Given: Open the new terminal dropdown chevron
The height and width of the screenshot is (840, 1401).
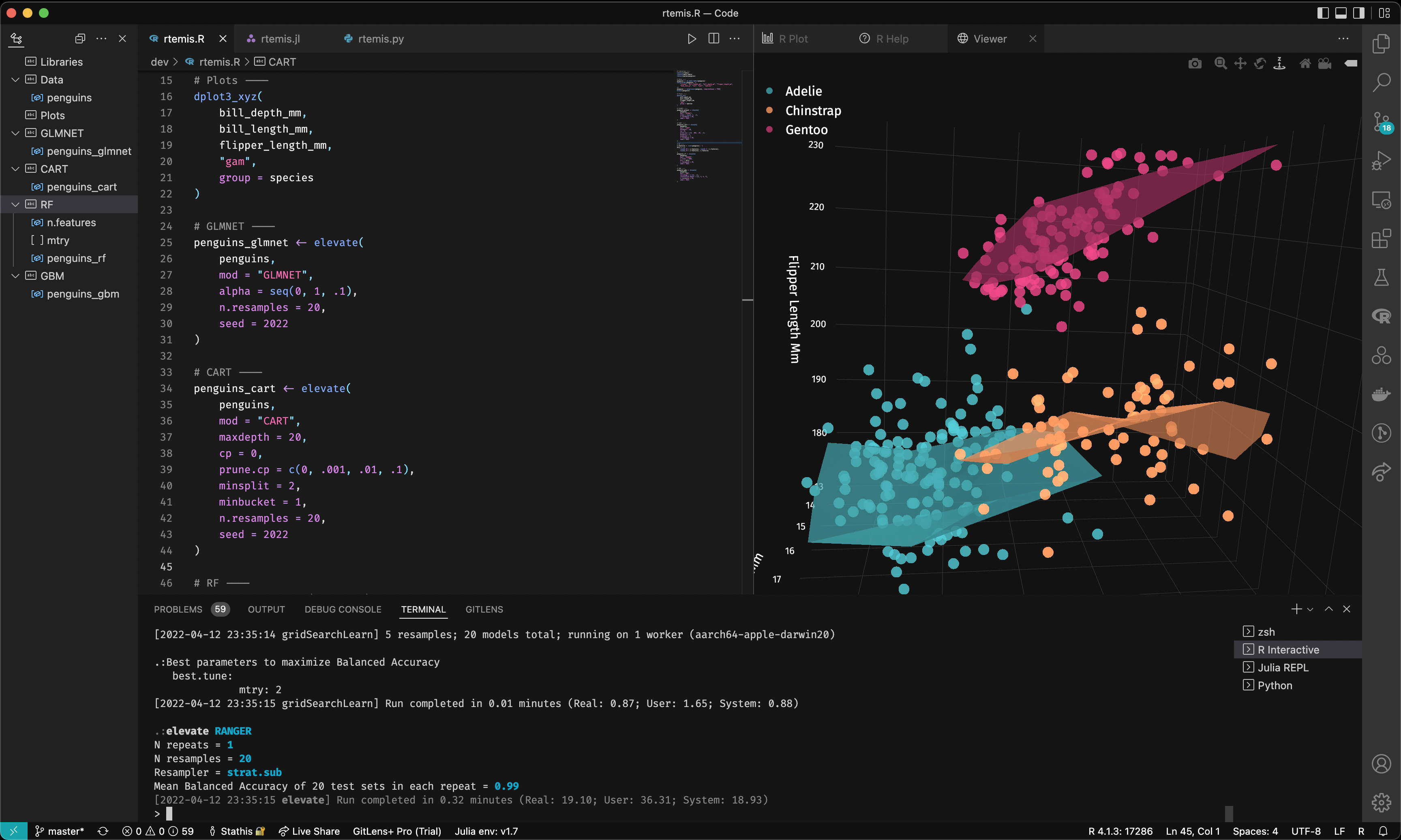Looking at the screenshot, I should pos(1310,610).
